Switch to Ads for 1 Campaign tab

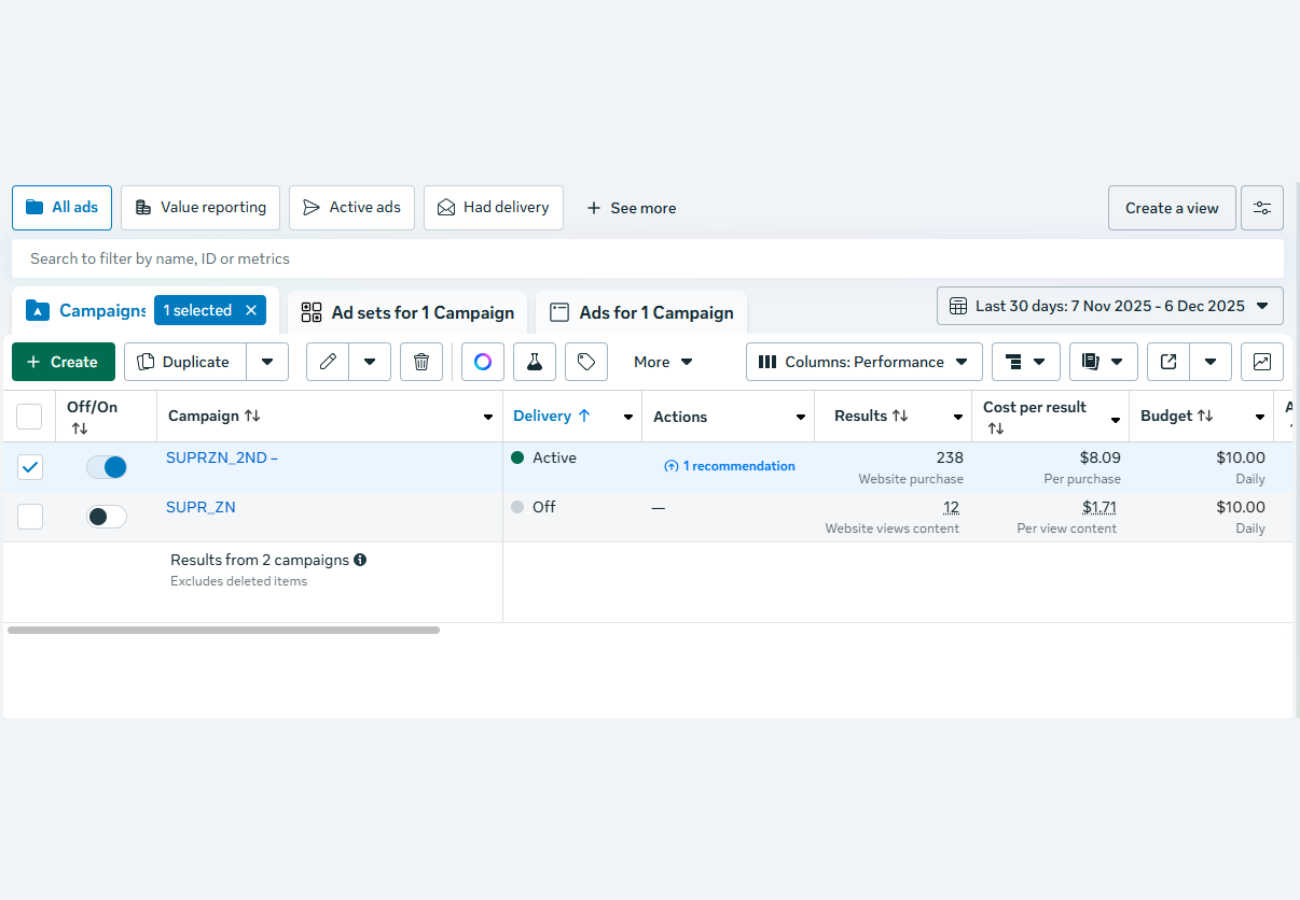tap(642, 313)
